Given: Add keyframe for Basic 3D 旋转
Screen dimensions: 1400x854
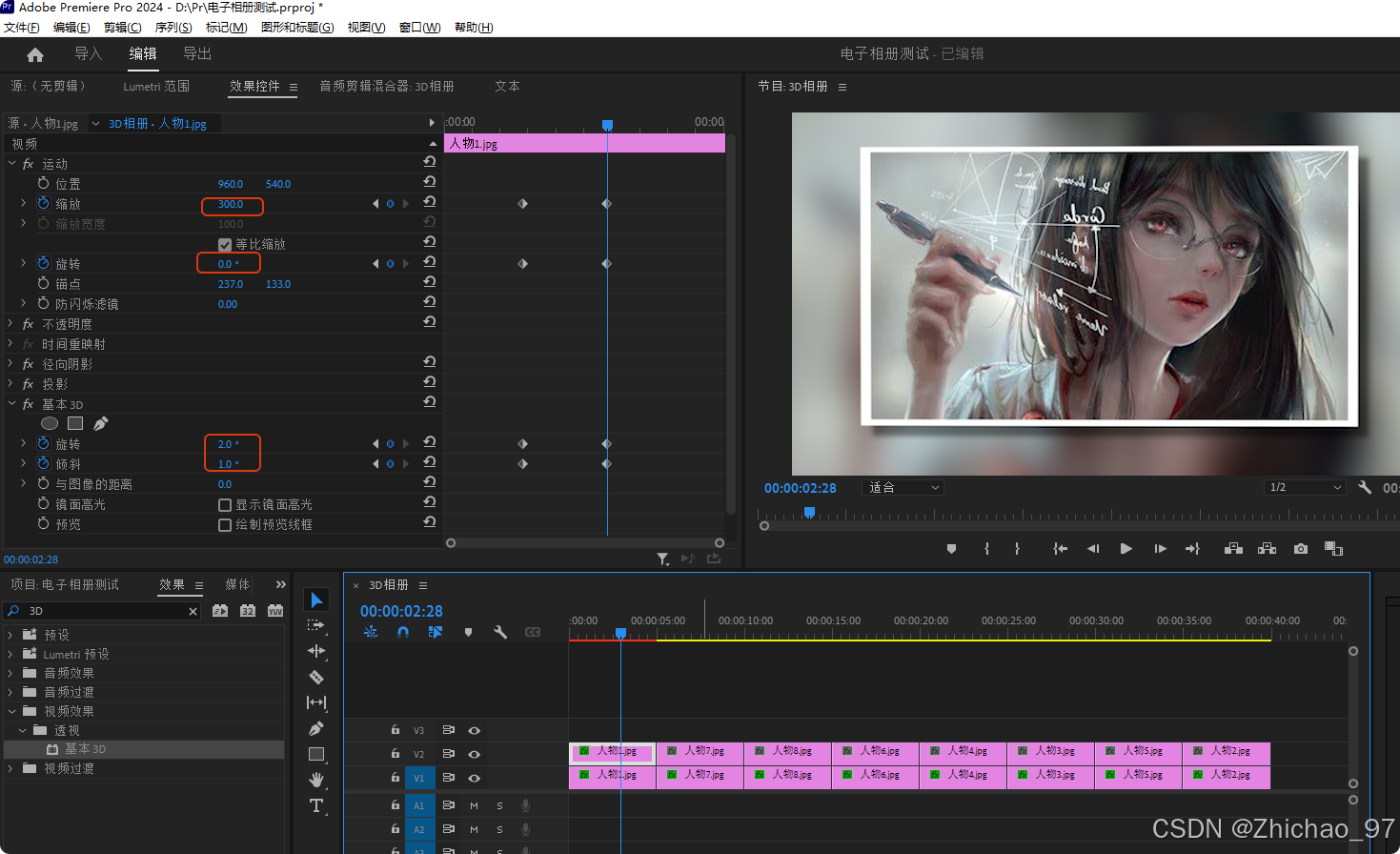Looking at the screenshot, I should point(390,444).
